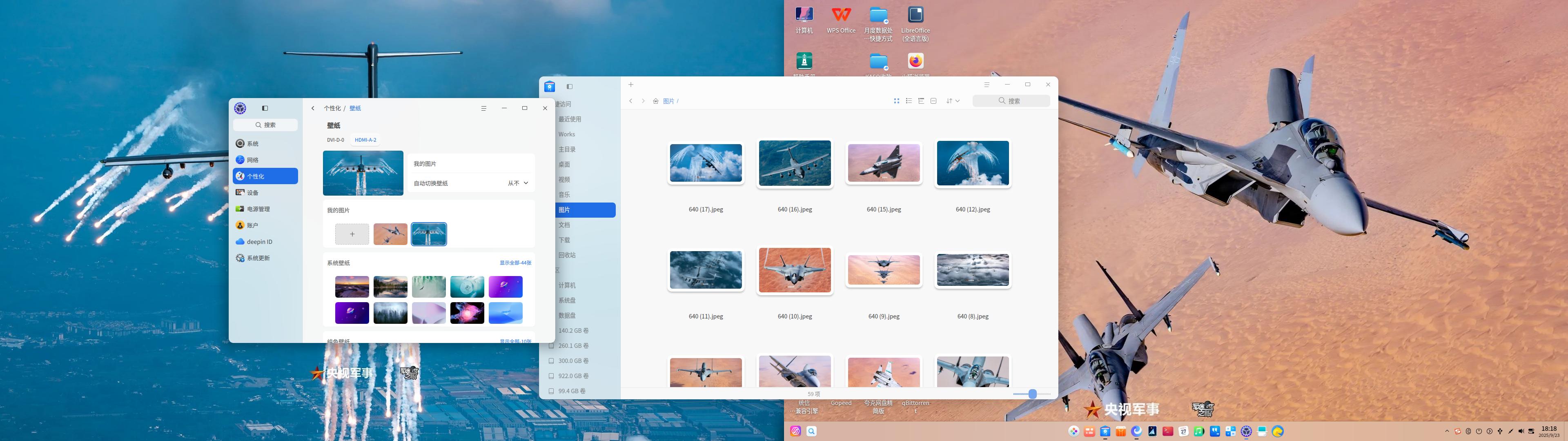This screenshot has width=1568, height=441.
Task: Switch file manager to list view
Action: pyautogui.click(x=909, y=101)
